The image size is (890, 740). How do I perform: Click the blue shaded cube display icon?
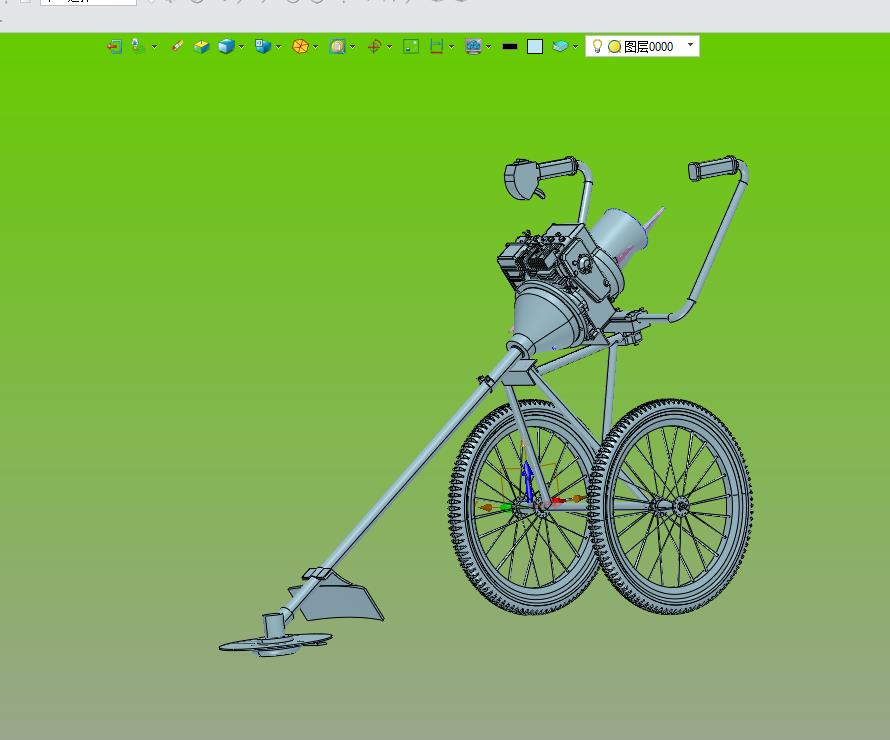[226, 46]
